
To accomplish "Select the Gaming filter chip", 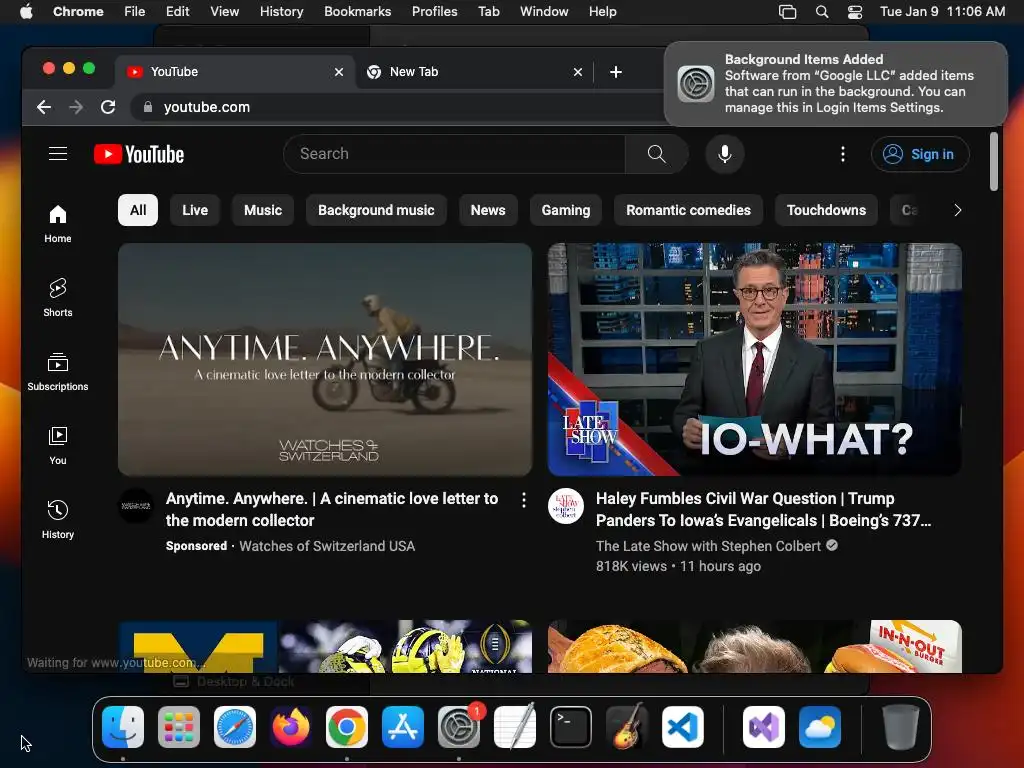I will click(x=566, y=210).
